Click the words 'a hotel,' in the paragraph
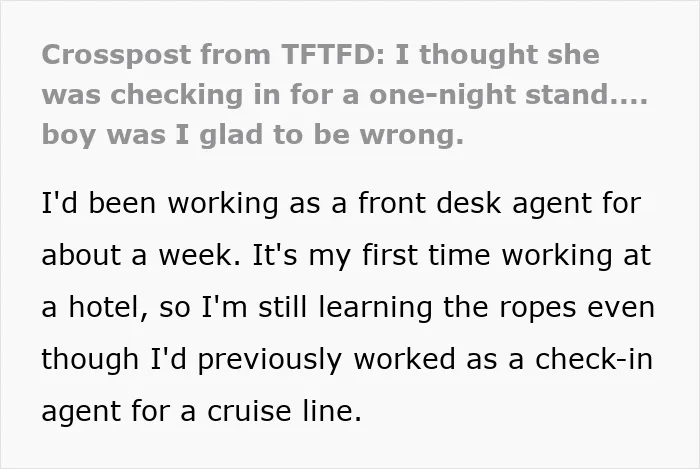The image size is (700, 469). [x=95, y=308]
